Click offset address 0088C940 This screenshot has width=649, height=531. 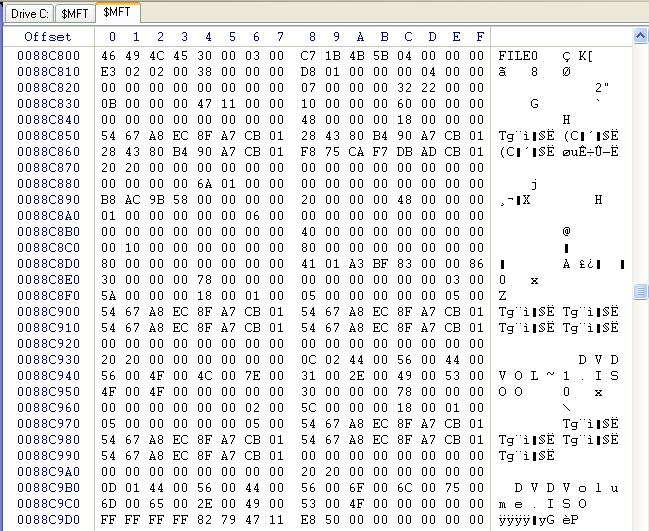pyautogui.click(x=48, y=376)
